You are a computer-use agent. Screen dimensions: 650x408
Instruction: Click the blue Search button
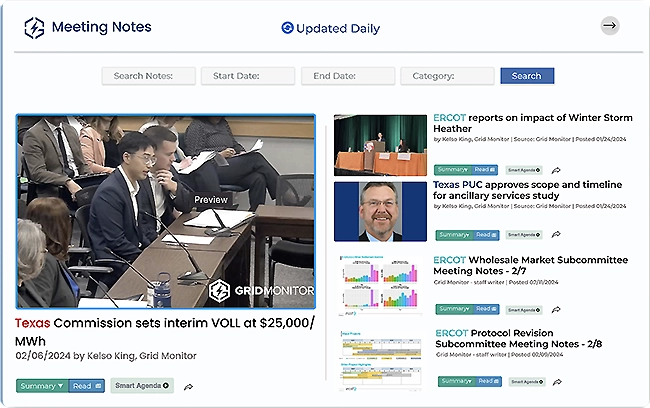(527, 76)
